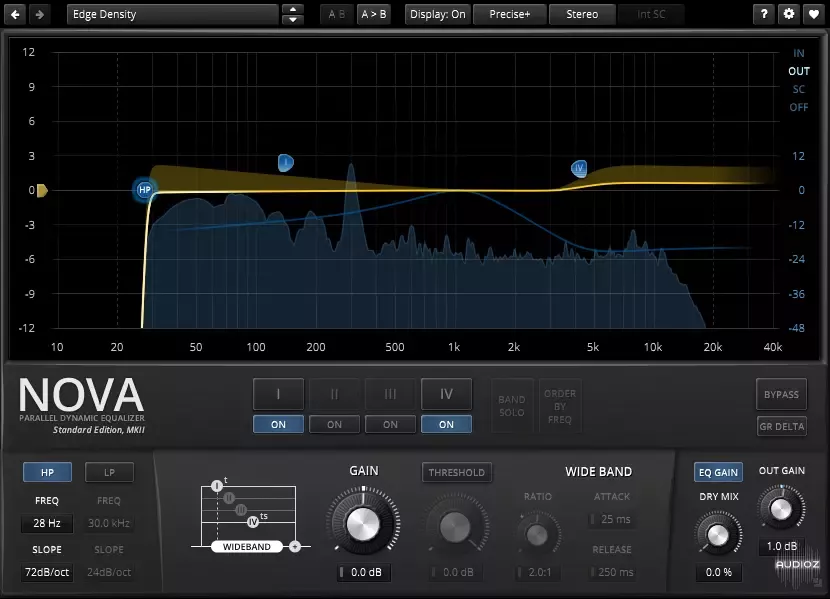Open the 72dB/oct slope dropdown
The width and height of the screenshot is (830, 599).
click(x=47, y=572)
